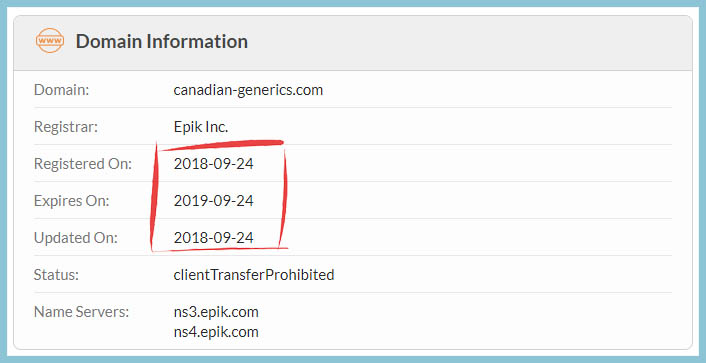
Task: Click the Expires On: label
Action: pyautogui.click(x=72, y=201)
